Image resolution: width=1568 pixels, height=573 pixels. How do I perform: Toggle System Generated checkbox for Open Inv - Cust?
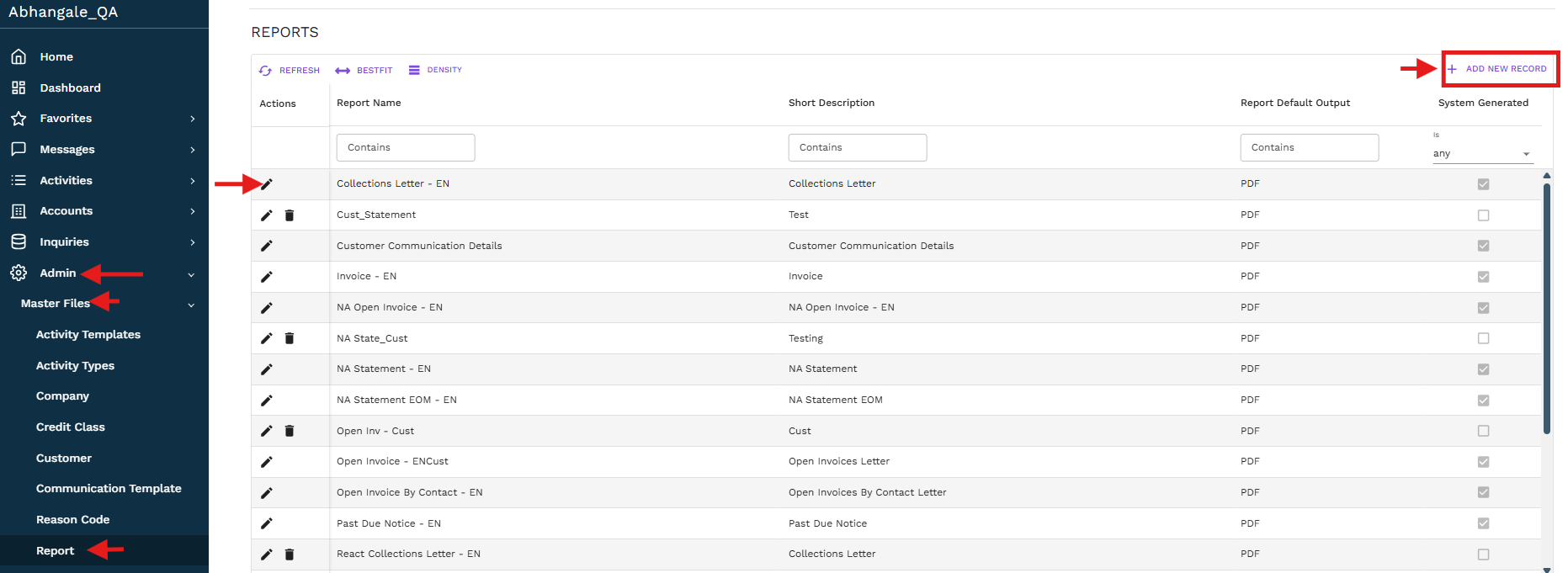coord(1483,431)
